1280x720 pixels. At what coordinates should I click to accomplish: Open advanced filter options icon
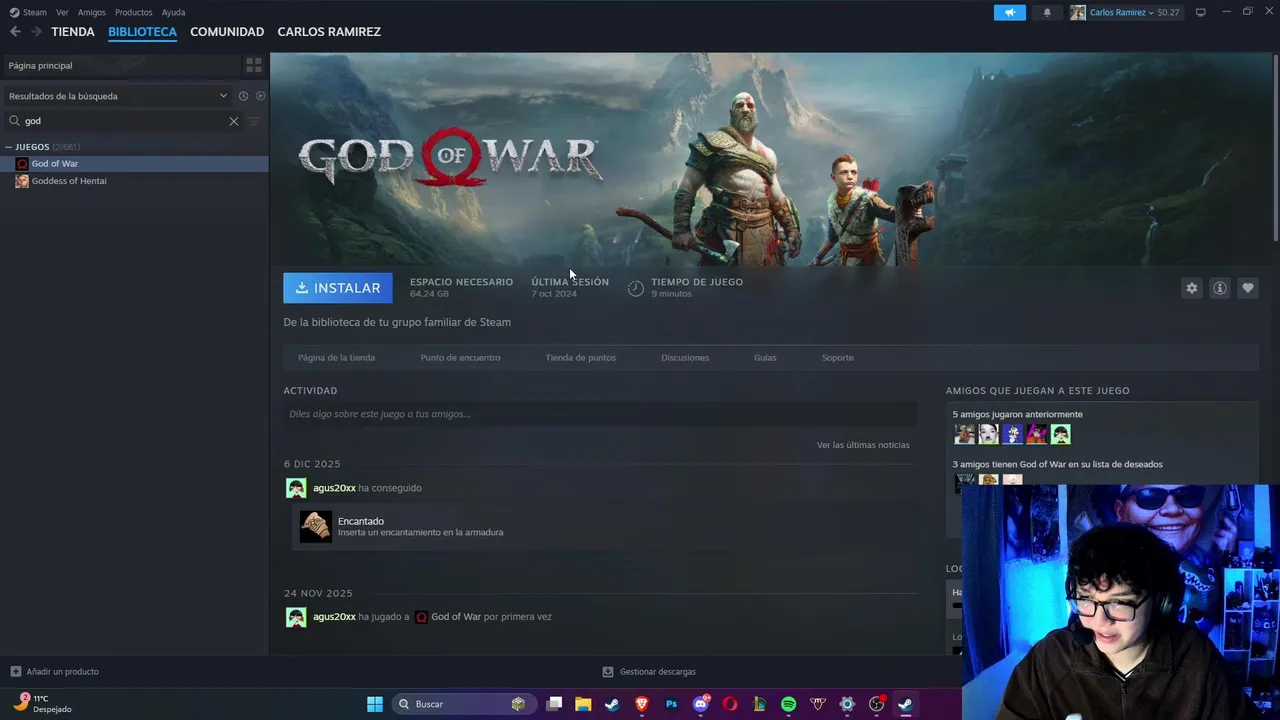tap(254, 121)
